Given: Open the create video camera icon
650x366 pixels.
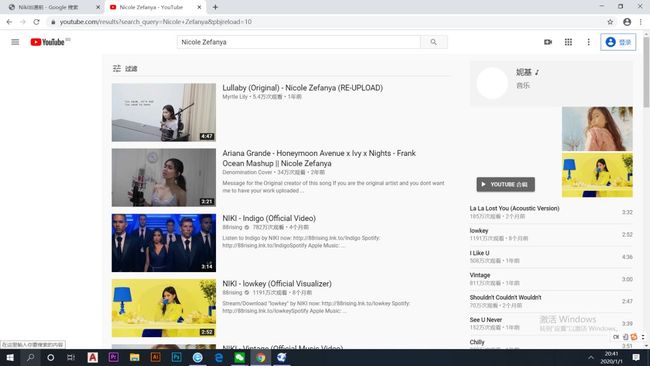Looking at the screenshot, I should point(548,42).
